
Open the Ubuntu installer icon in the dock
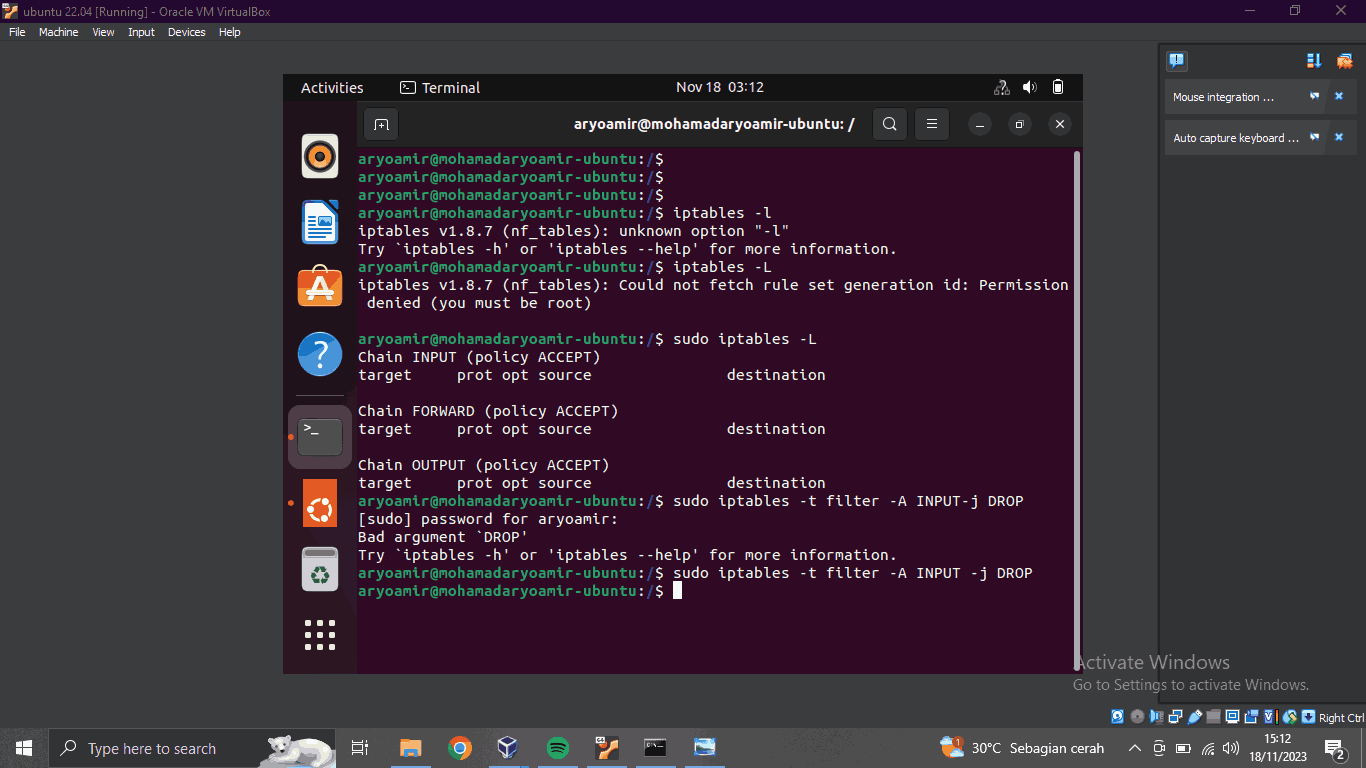tap(320, 503)
